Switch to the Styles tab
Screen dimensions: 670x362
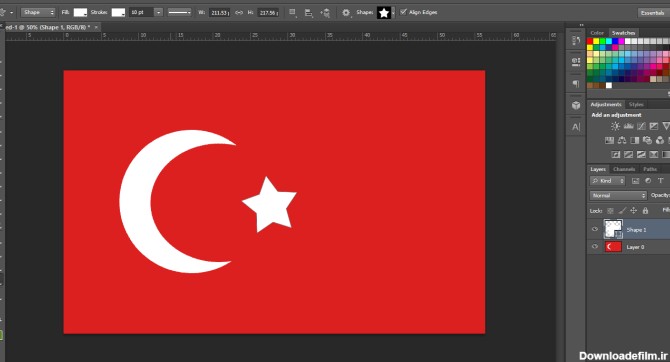coord(636,105)
